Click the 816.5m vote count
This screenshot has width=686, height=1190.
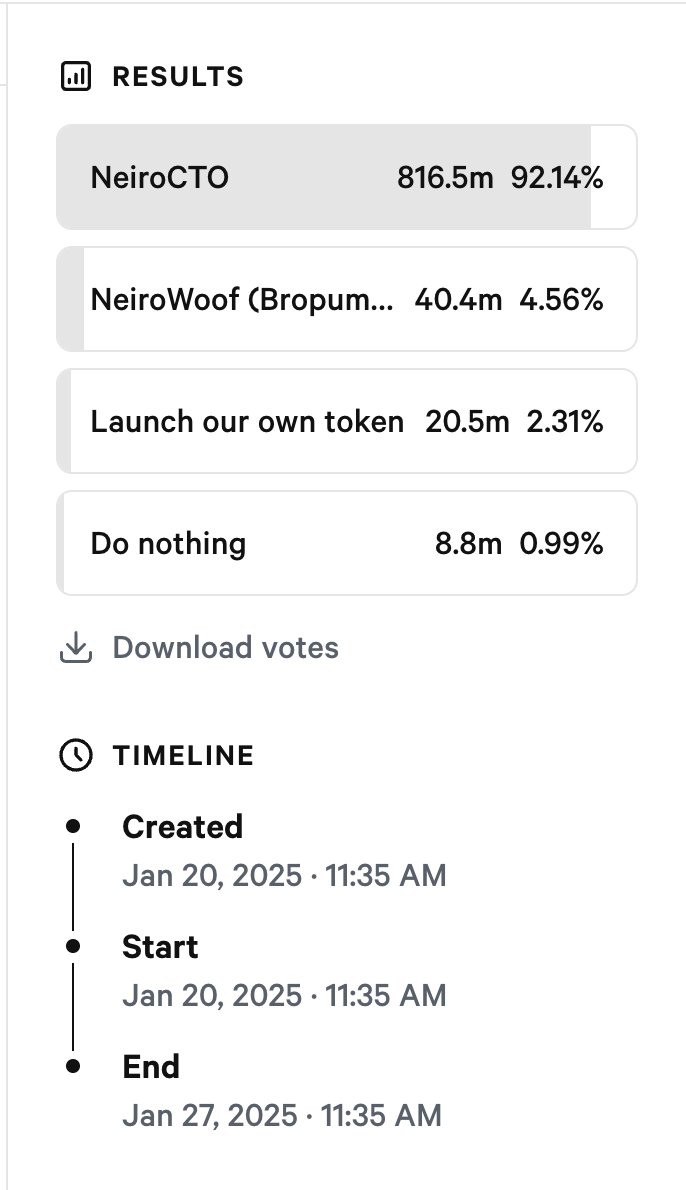pyautogui.click(x=445, y=178)
